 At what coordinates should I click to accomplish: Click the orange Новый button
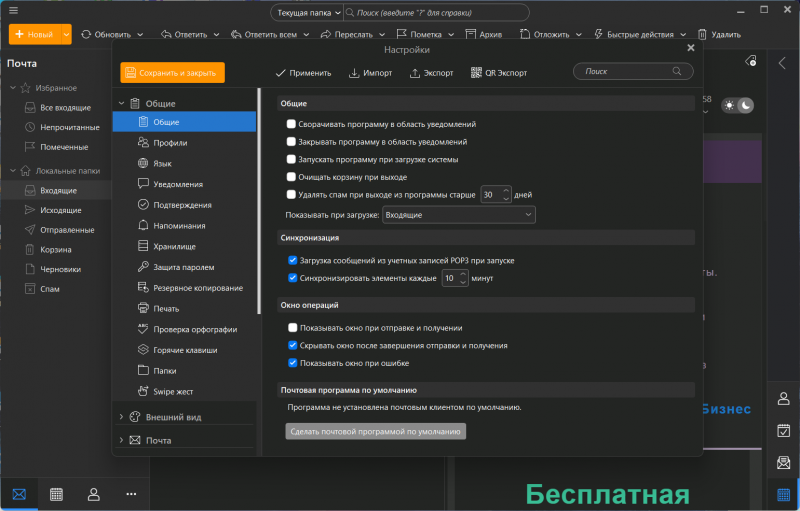coord(35,34)
